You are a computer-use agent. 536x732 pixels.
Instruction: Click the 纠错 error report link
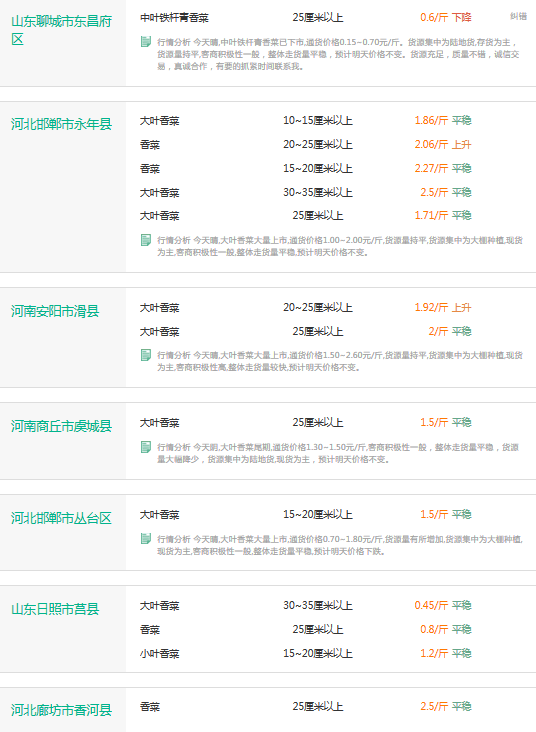coord(518,16)
